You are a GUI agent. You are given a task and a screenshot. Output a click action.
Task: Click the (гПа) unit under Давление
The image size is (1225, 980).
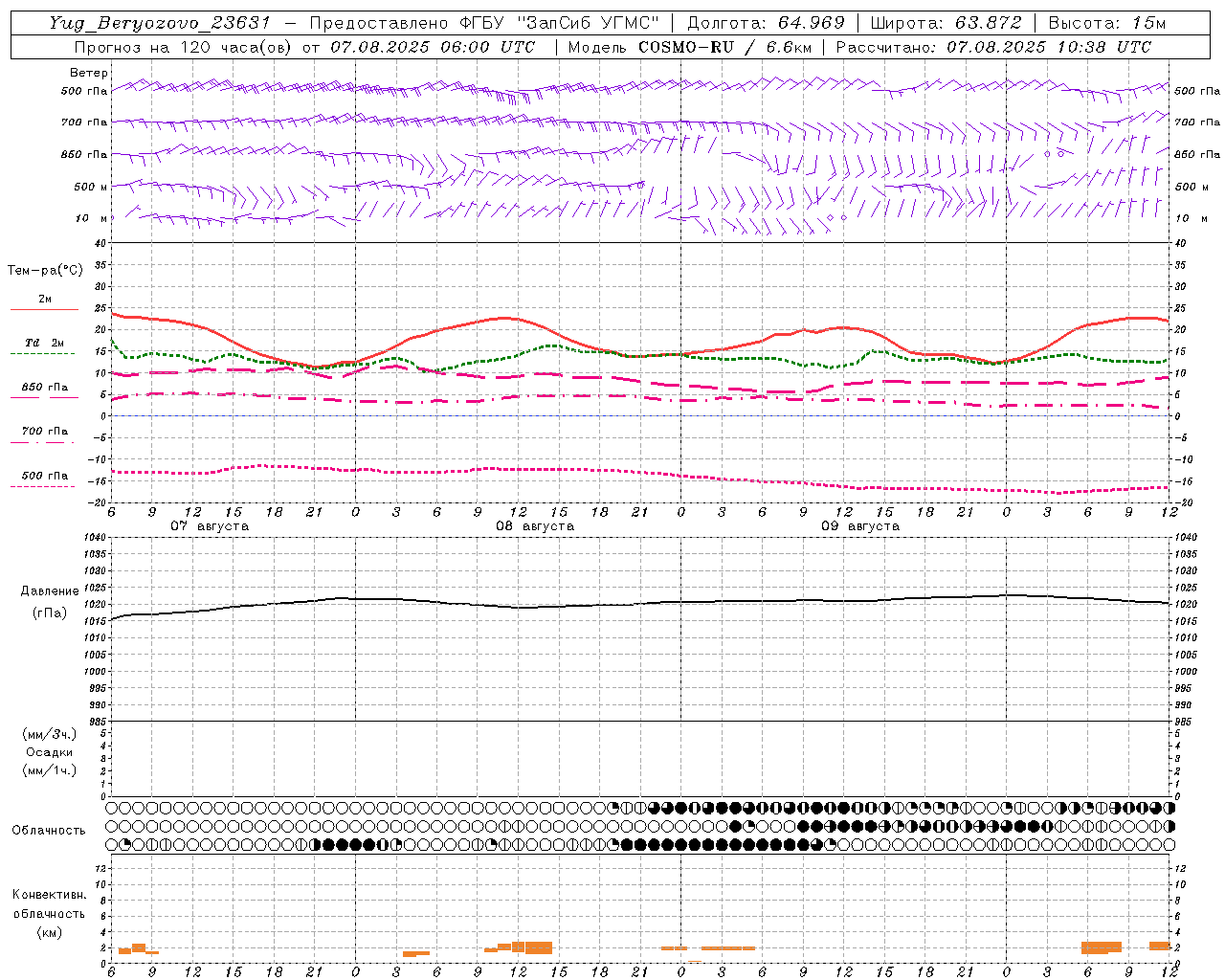point(50,613)
